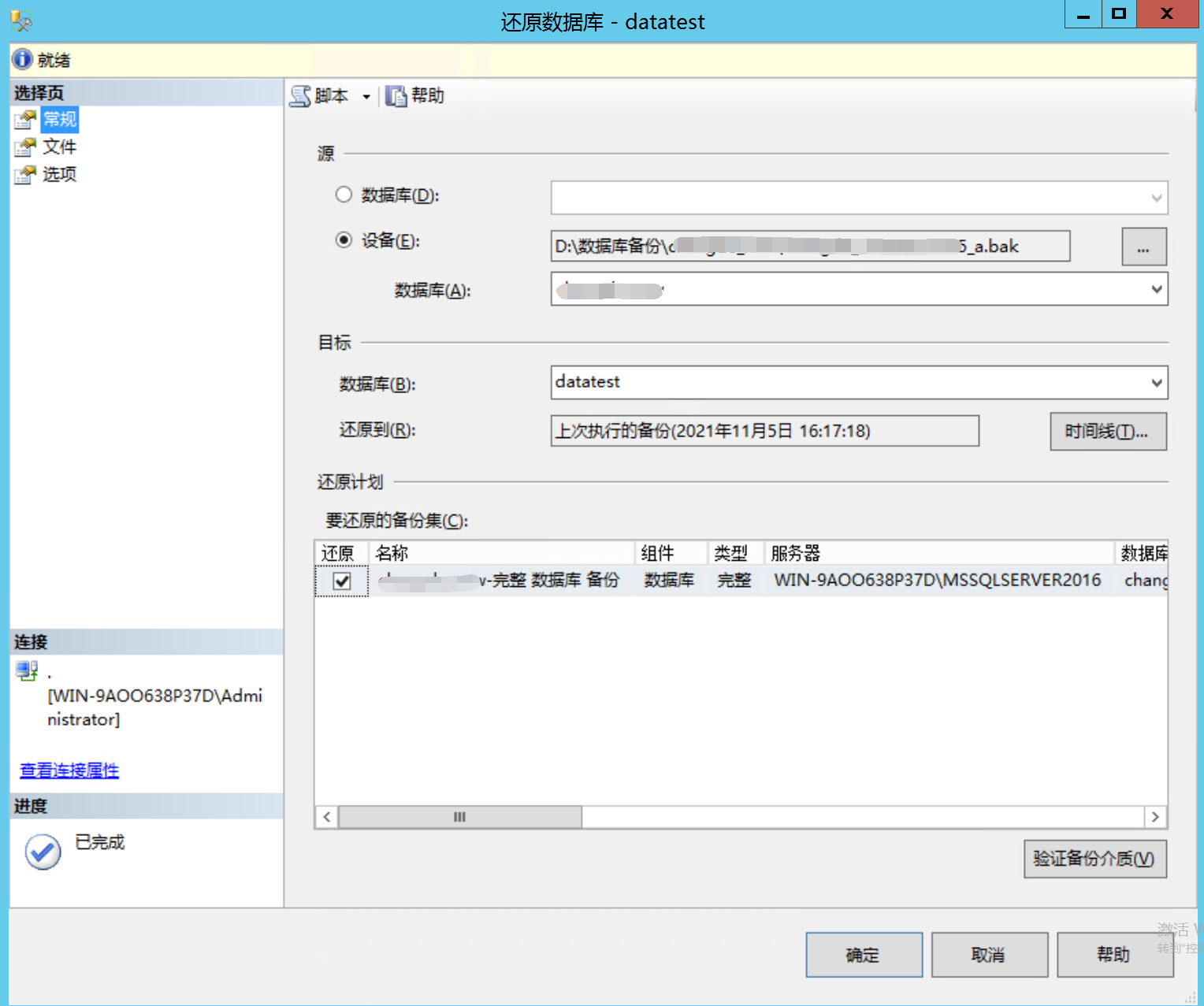Viewport: 1204px width, 1006px height.
Task: Click the 已完成 completion checkmark icon
Action: (x=42, y=852)
